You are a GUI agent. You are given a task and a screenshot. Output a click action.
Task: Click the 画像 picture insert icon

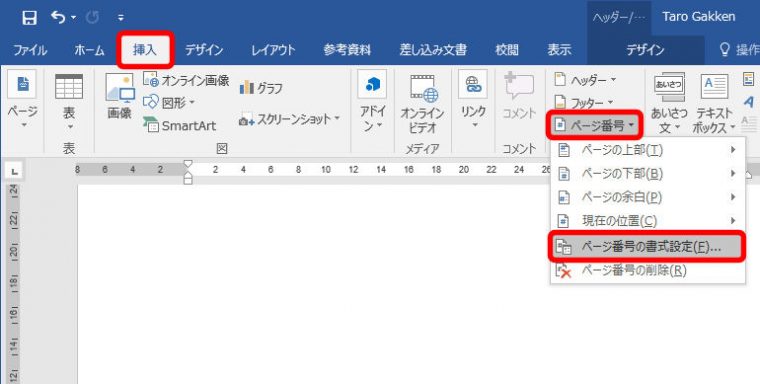(119, 96)
